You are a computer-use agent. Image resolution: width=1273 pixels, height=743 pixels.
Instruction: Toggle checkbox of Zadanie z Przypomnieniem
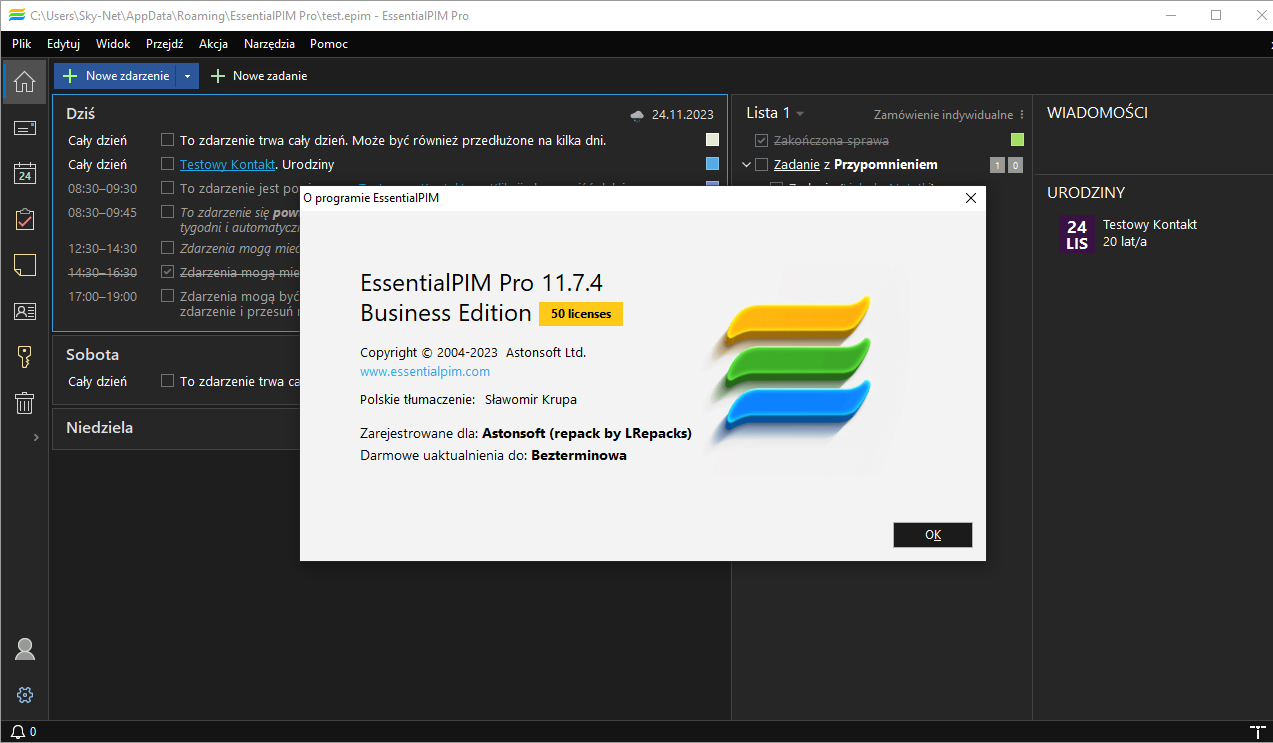click(x=762, y=165)
